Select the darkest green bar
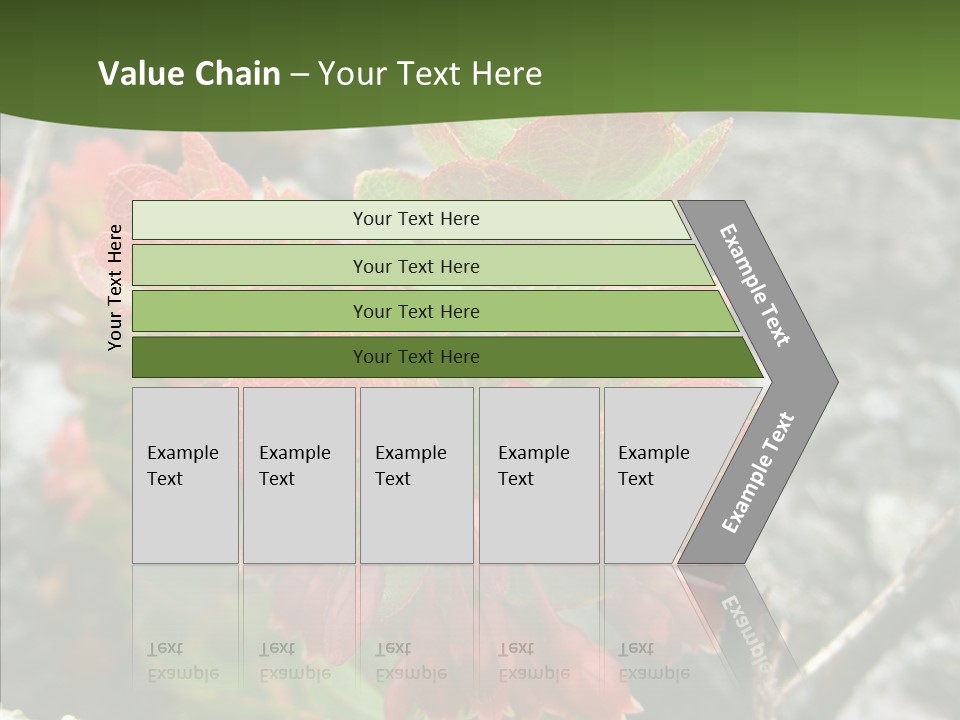 415,357
